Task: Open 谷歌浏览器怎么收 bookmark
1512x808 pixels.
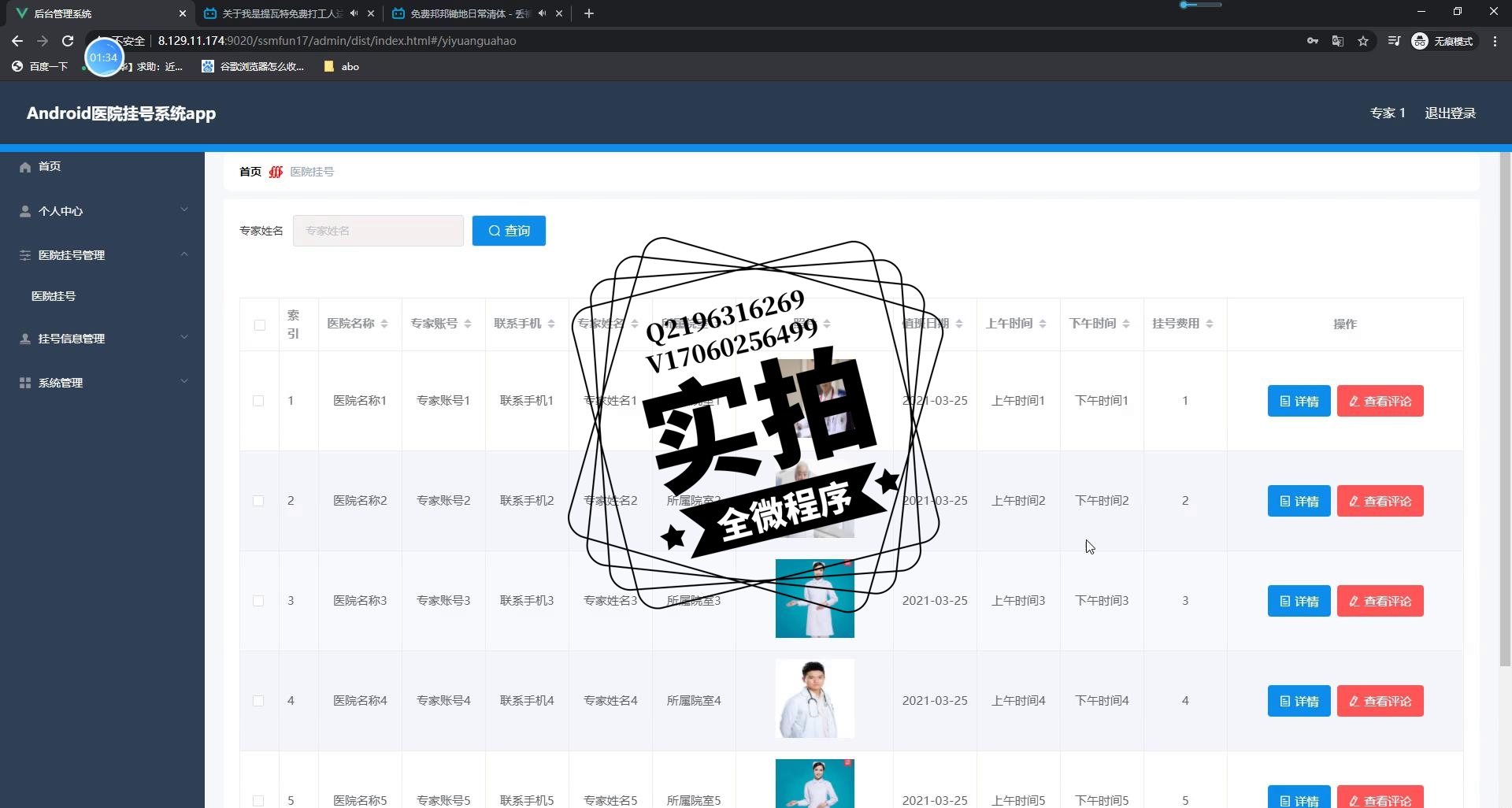Action: (x=253, y=67)
